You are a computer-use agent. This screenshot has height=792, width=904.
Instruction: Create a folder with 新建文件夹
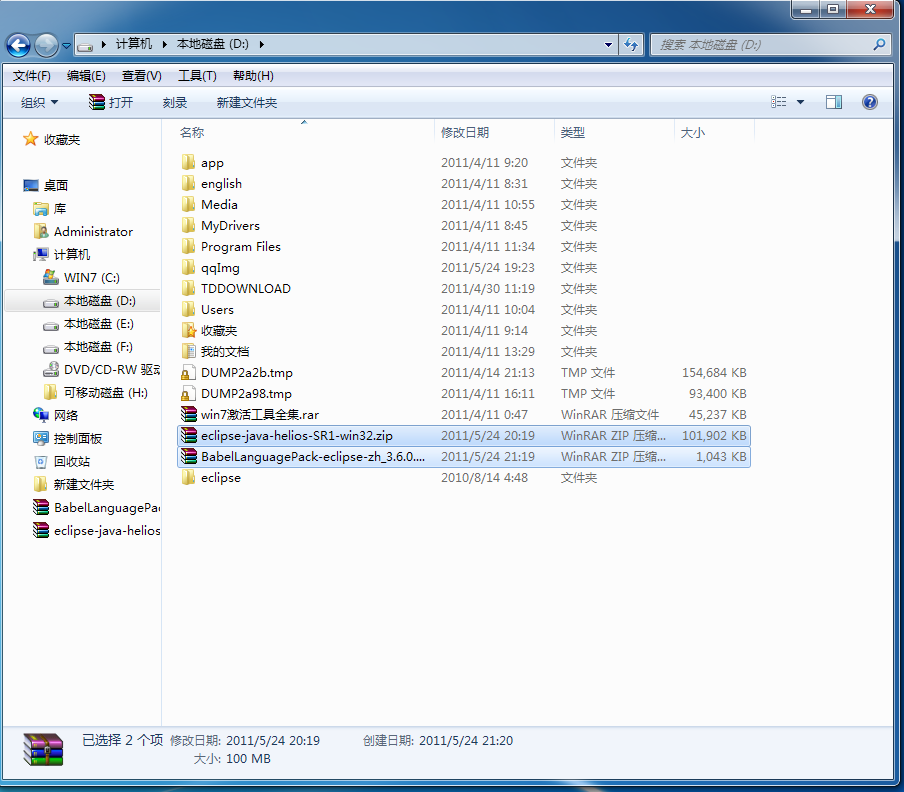(x=247, y=103)
